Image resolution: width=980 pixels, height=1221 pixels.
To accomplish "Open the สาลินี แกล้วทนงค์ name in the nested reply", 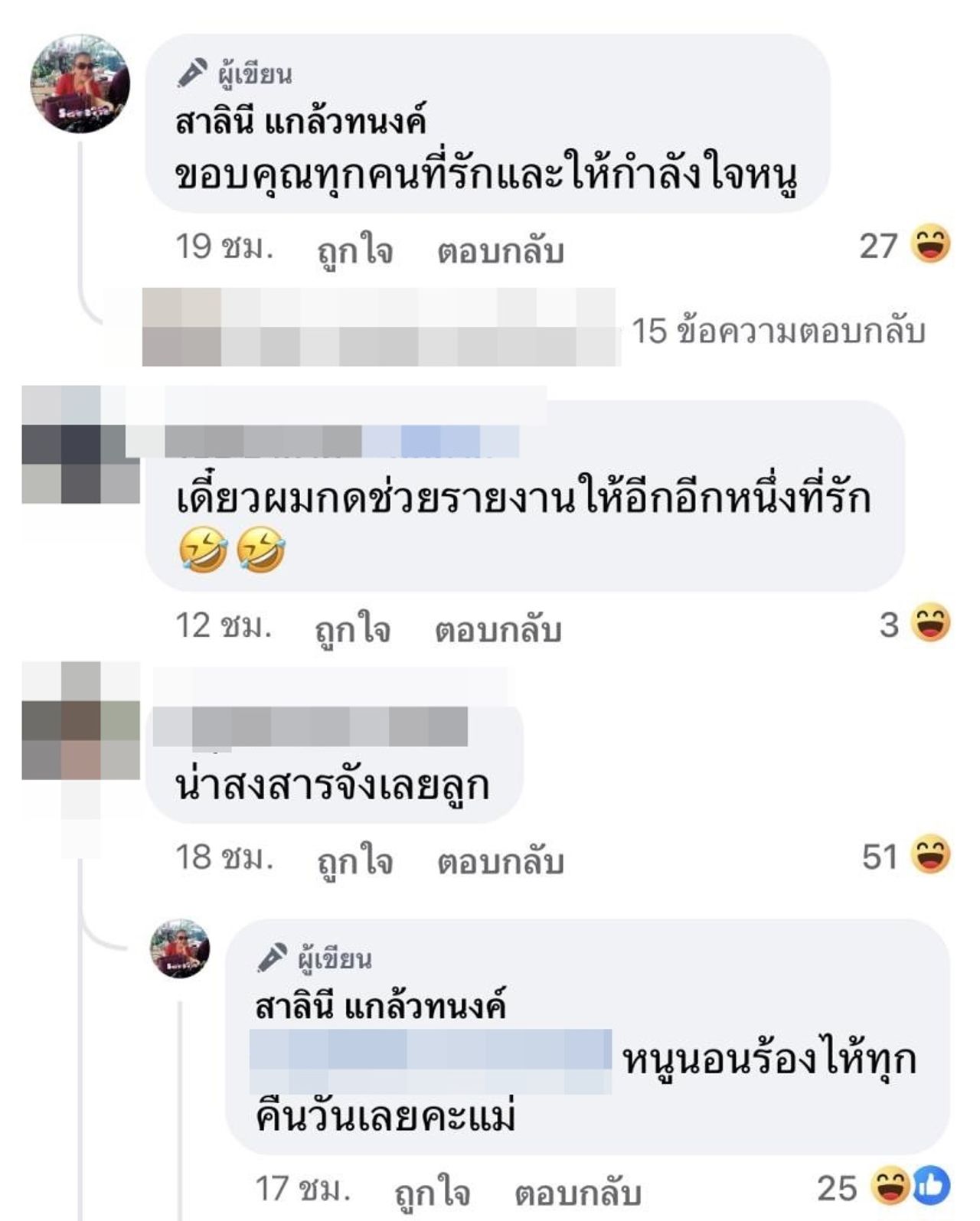I will 381,1005.
